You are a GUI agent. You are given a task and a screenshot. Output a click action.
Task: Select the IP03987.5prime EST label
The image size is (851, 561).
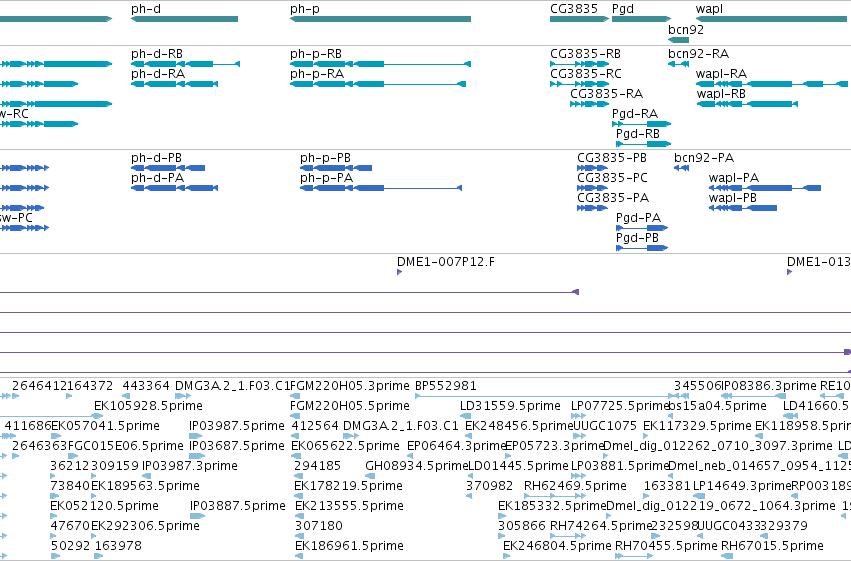point(237,426)
